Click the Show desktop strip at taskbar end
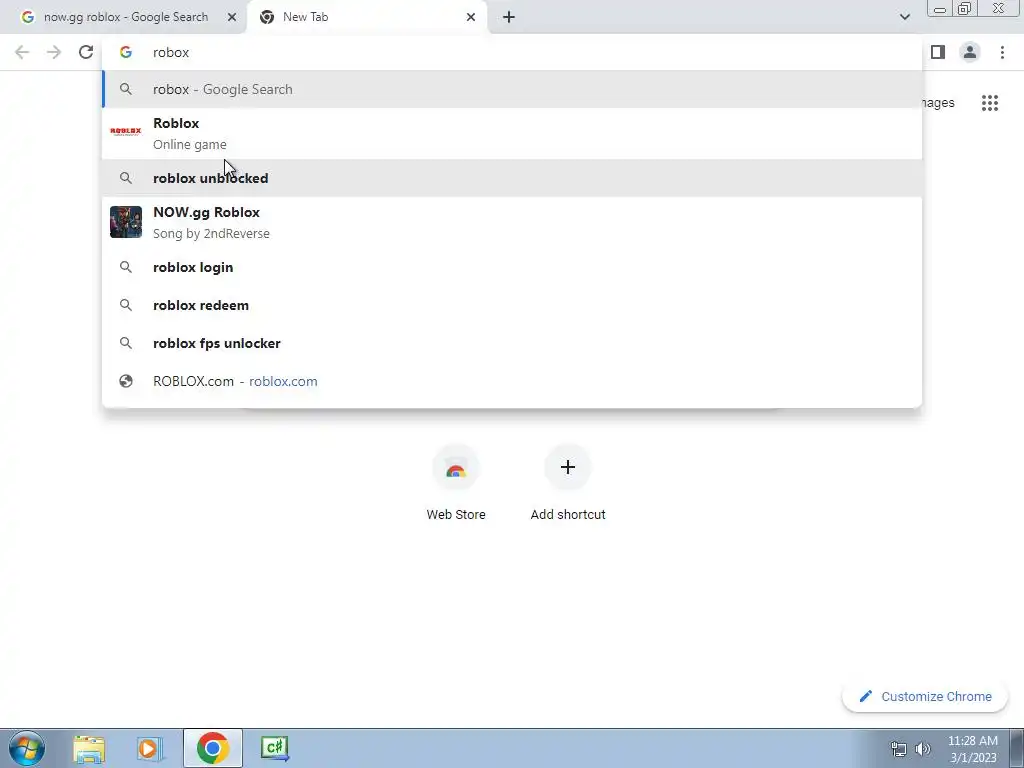This screenshot has width=1024, height=768. (1017, 748)
